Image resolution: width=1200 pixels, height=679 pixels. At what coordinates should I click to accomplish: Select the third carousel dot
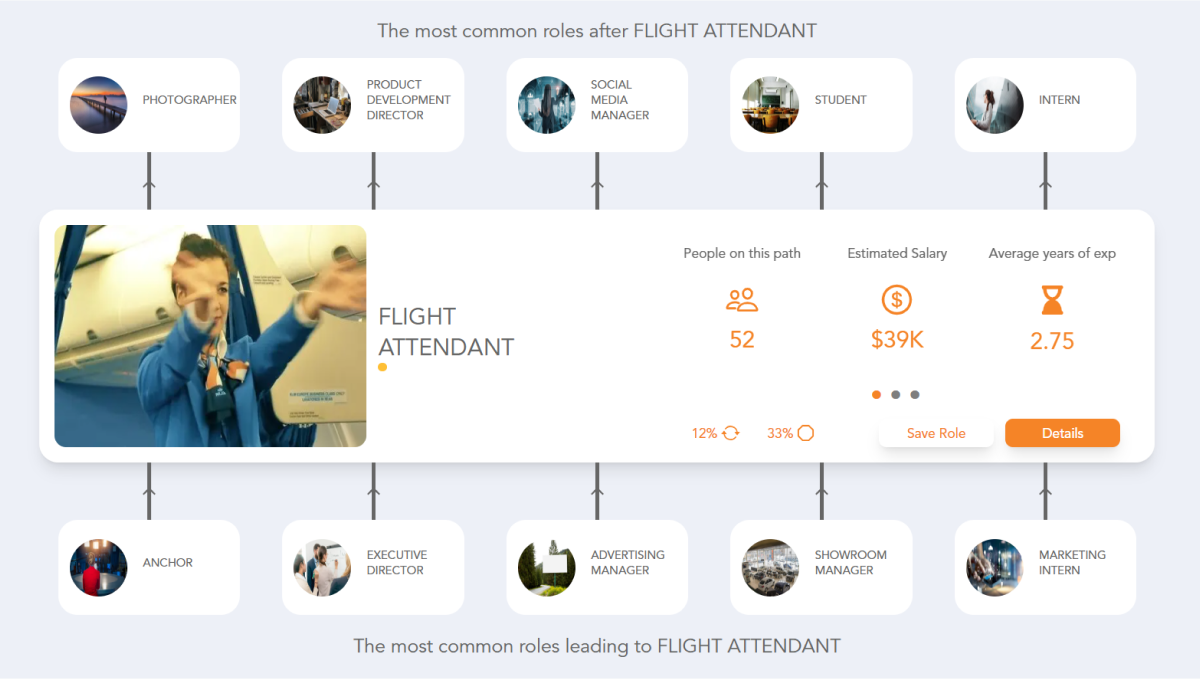(915, 394)
